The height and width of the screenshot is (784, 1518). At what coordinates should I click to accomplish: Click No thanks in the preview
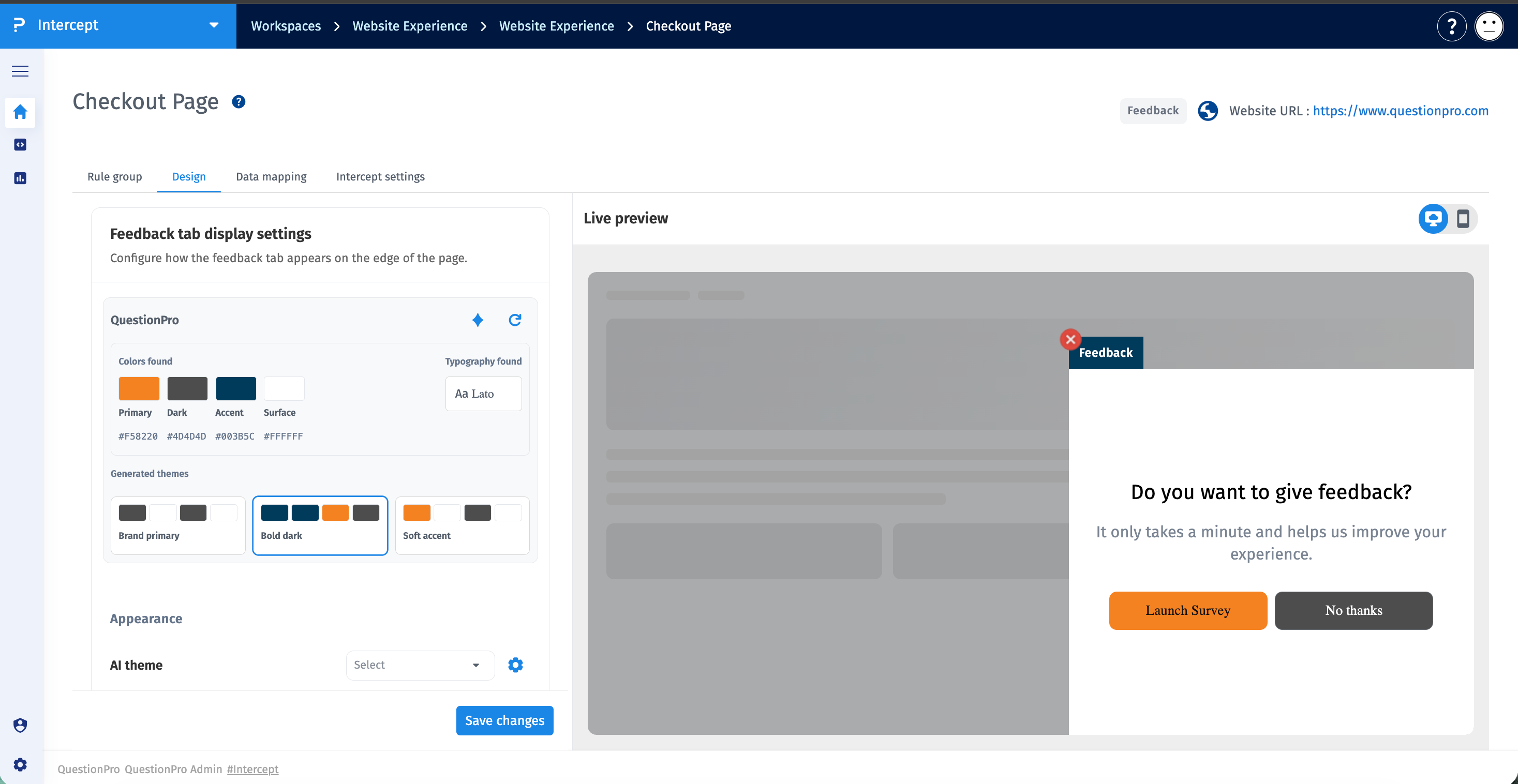tap(1353, 610)
